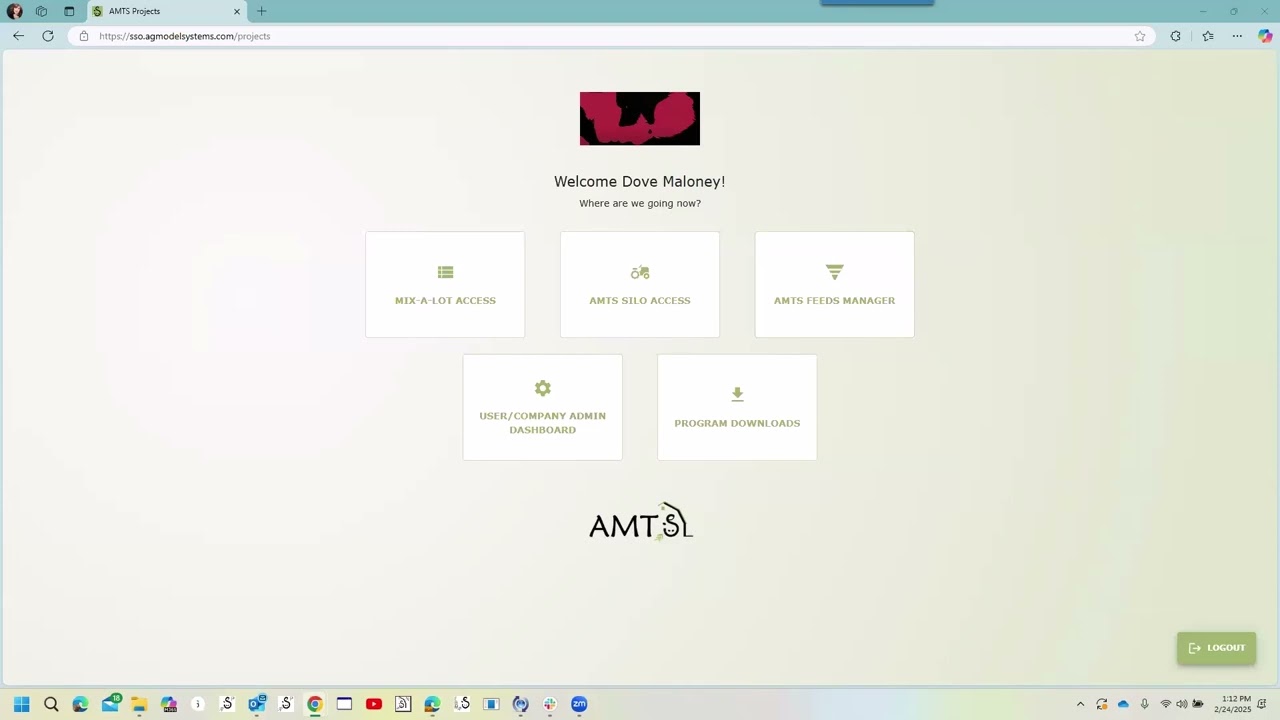This screenshot has height=720, width=1280.
Task: Open a new browser tab
Action: (262, 11)
